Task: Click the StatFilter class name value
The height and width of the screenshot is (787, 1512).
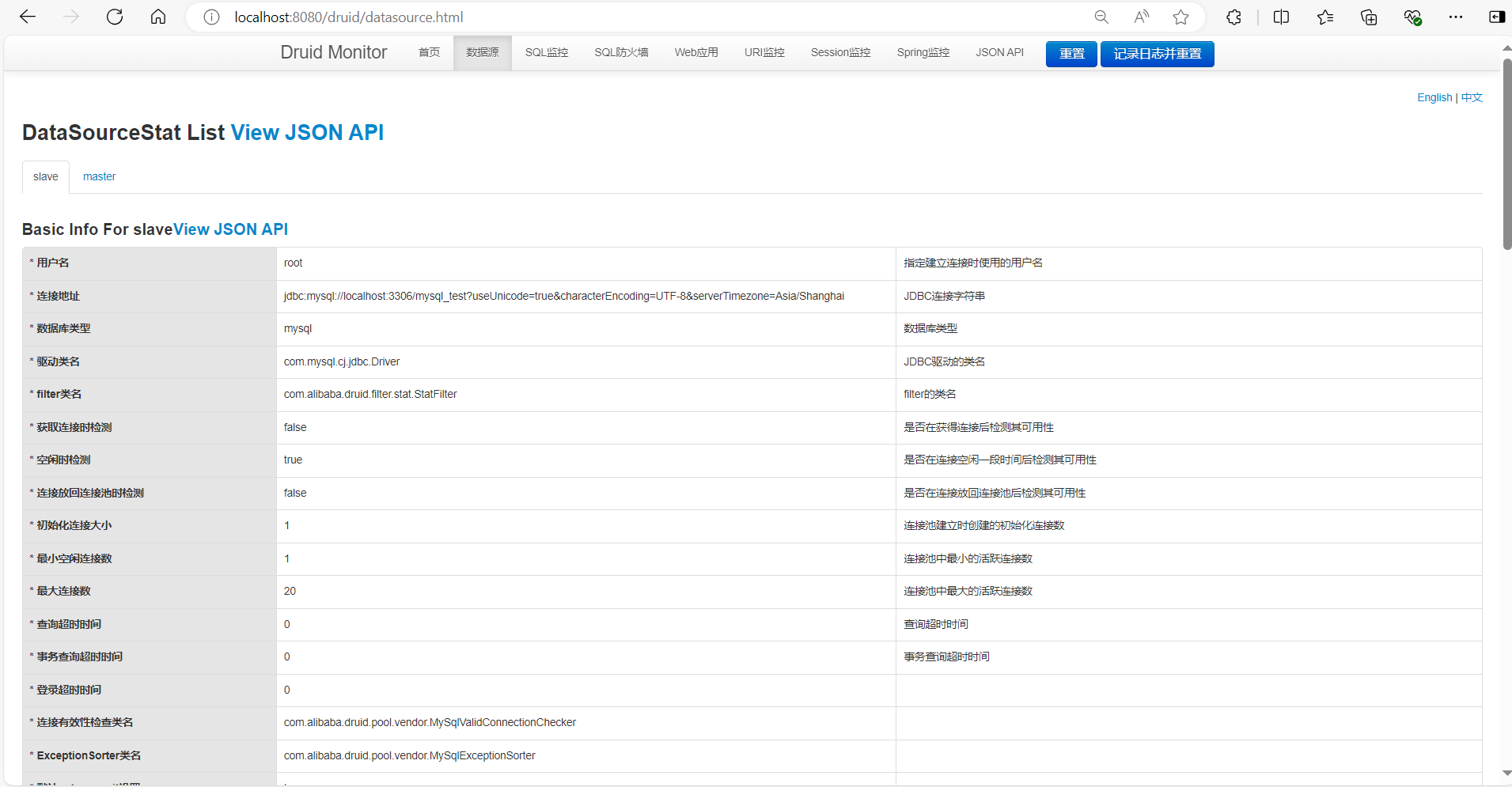Action: point(370,394)
